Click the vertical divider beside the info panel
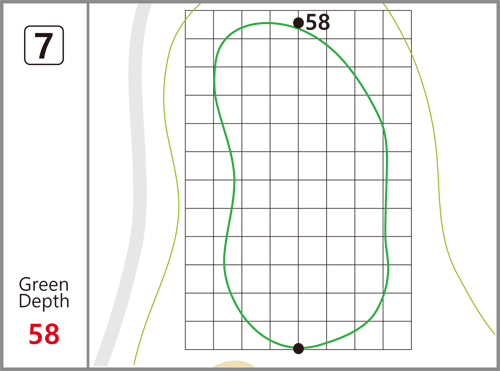The height and width of the screenshot is (371, 500). (x=88, y=185)
